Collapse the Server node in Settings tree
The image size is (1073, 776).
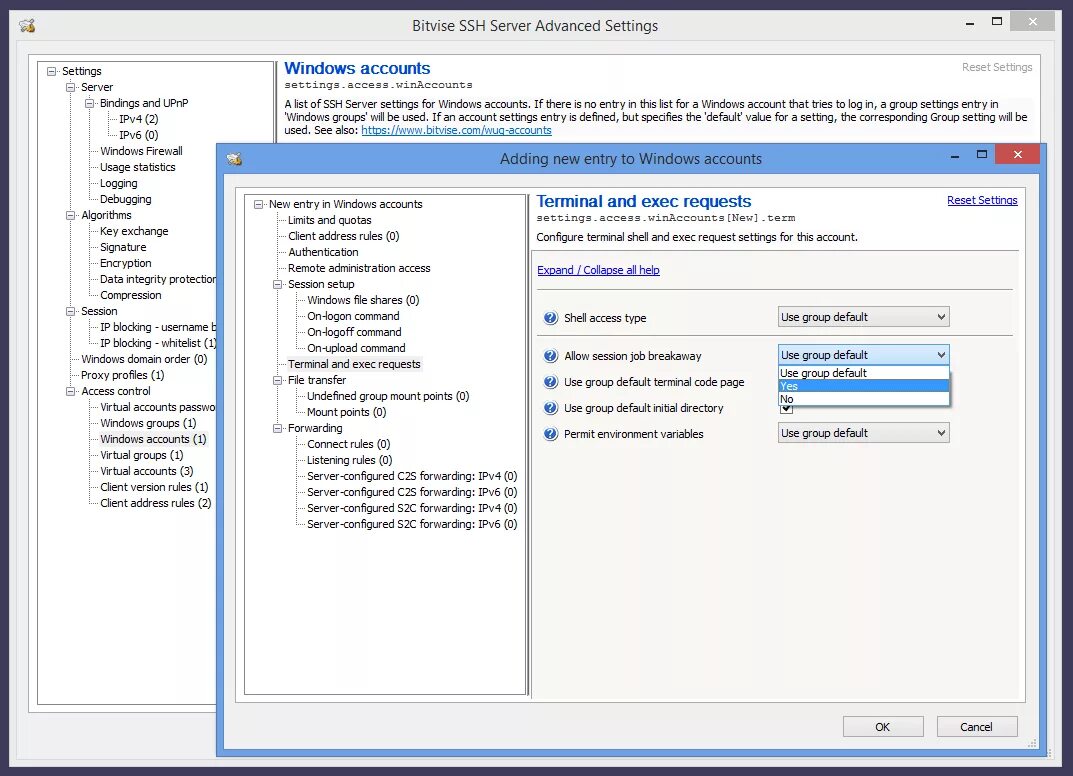tap(70, 87)
